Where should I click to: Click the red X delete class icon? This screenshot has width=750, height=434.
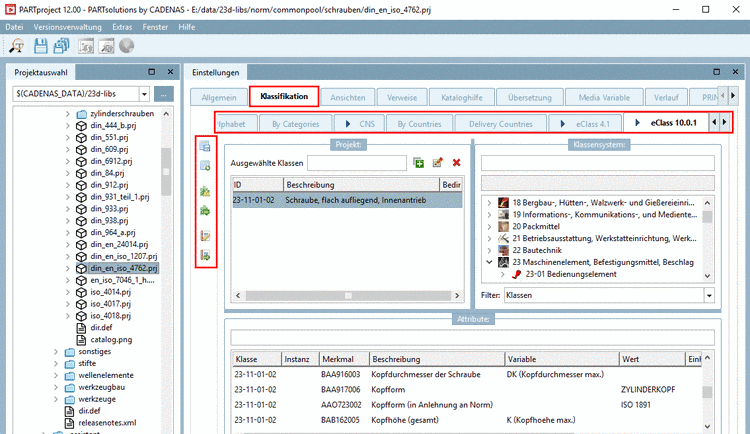456,163
